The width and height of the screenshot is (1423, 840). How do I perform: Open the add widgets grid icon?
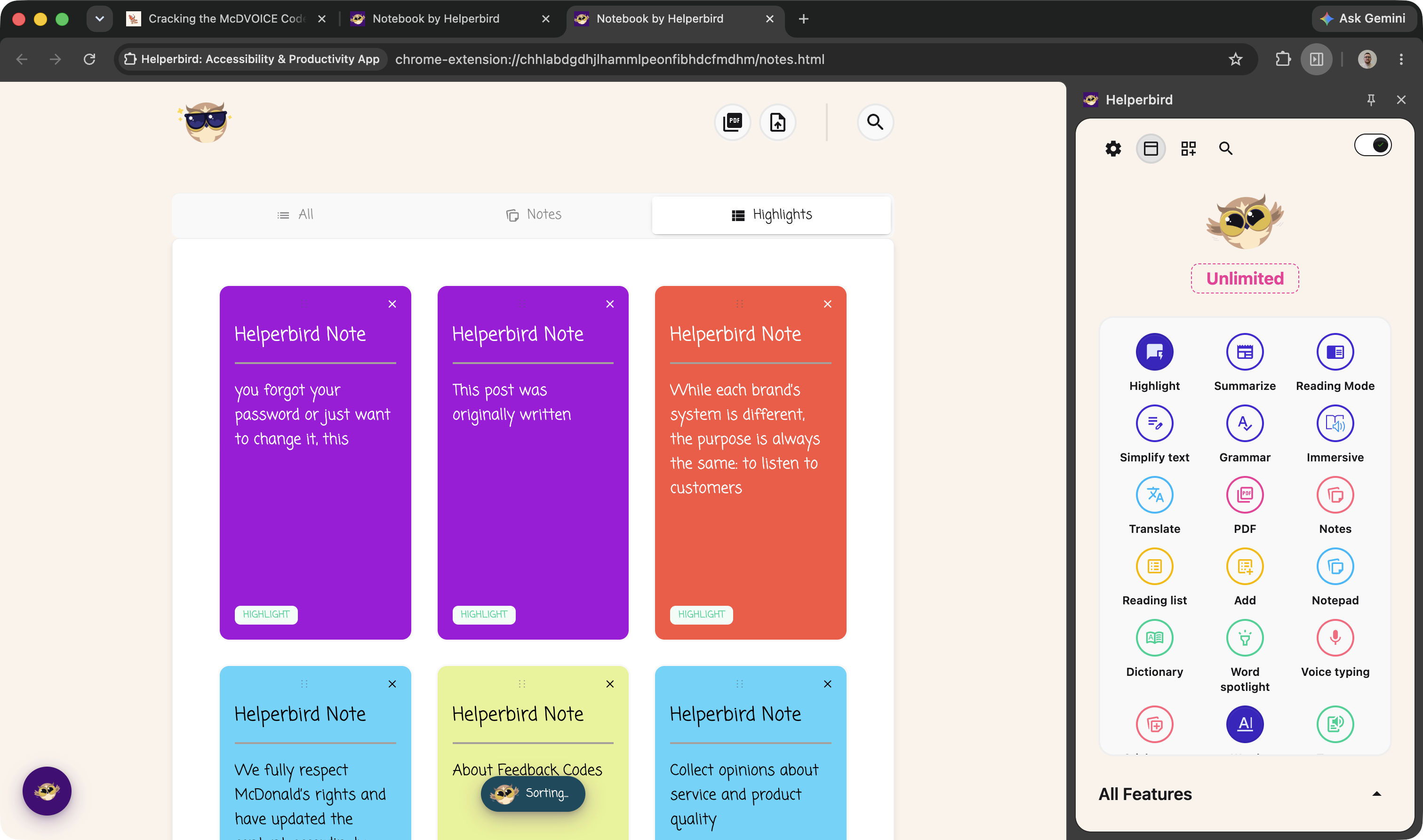pyautogui.click(x=1188, y=149)
